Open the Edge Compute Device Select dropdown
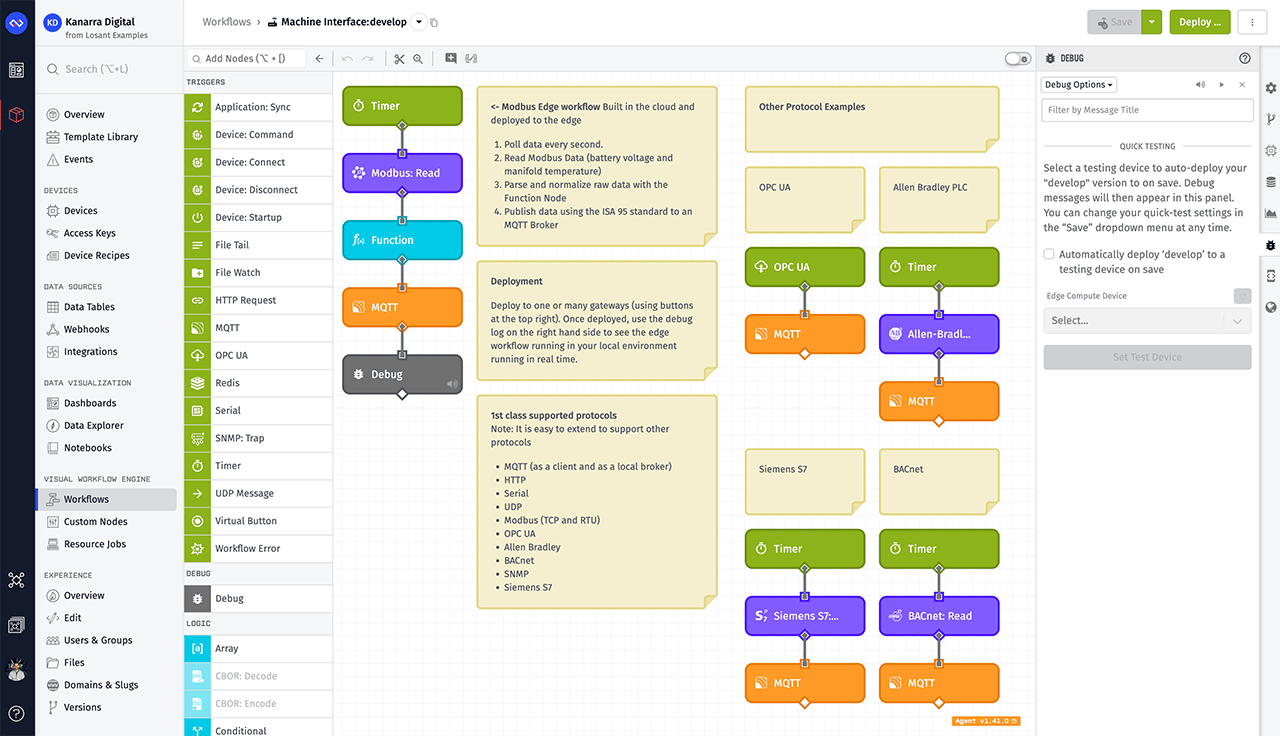This screenshot has width=1280, height=736. tap(1147, 320)
